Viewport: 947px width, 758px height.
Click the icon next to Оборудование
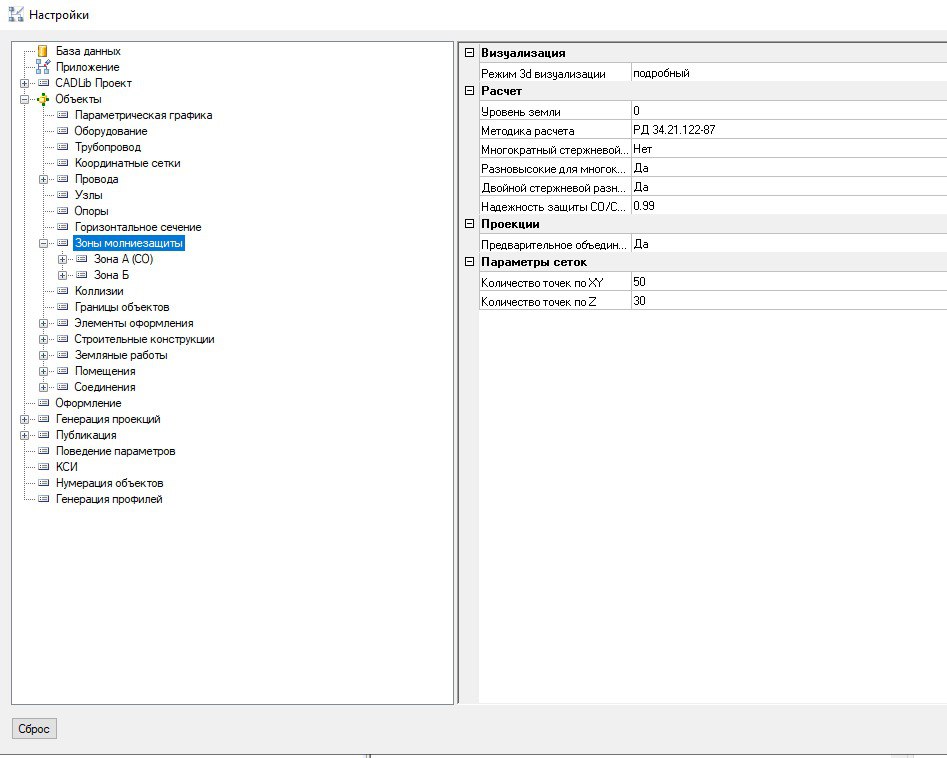coord(62,131)
